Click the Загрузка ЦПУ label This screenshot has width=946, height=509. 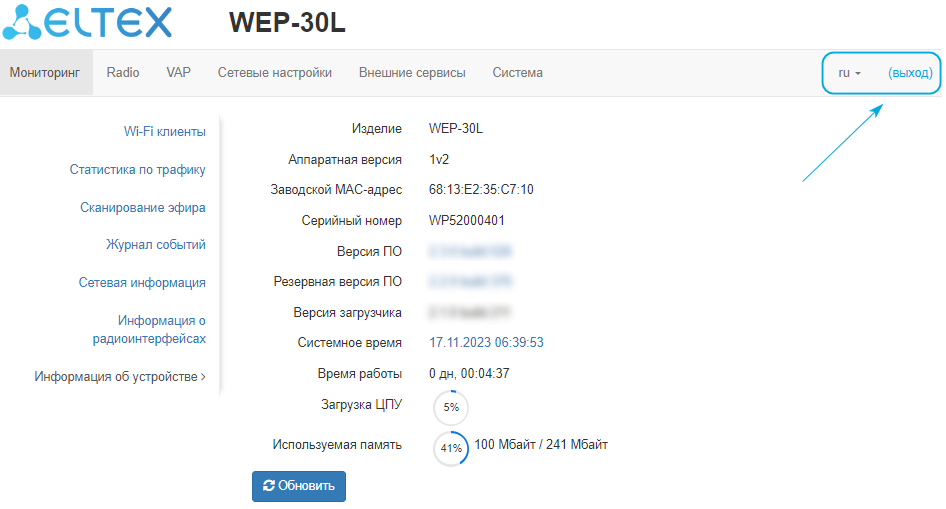tap(361, 404)
